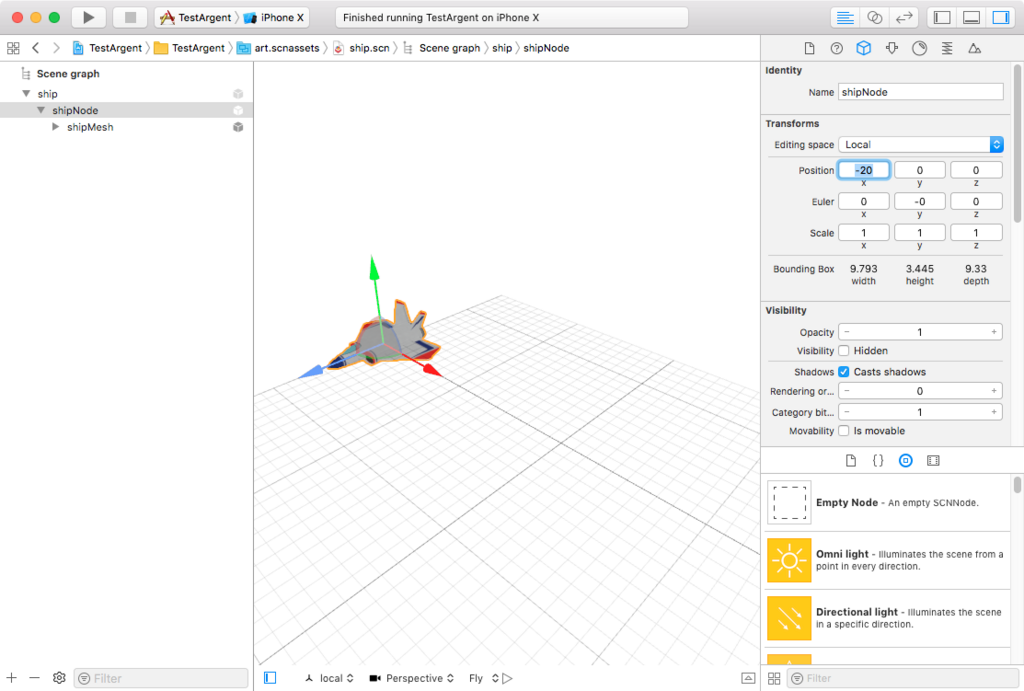Open the TestArgent folder breadcrumb
The image size is (1024, 691).
190,48
